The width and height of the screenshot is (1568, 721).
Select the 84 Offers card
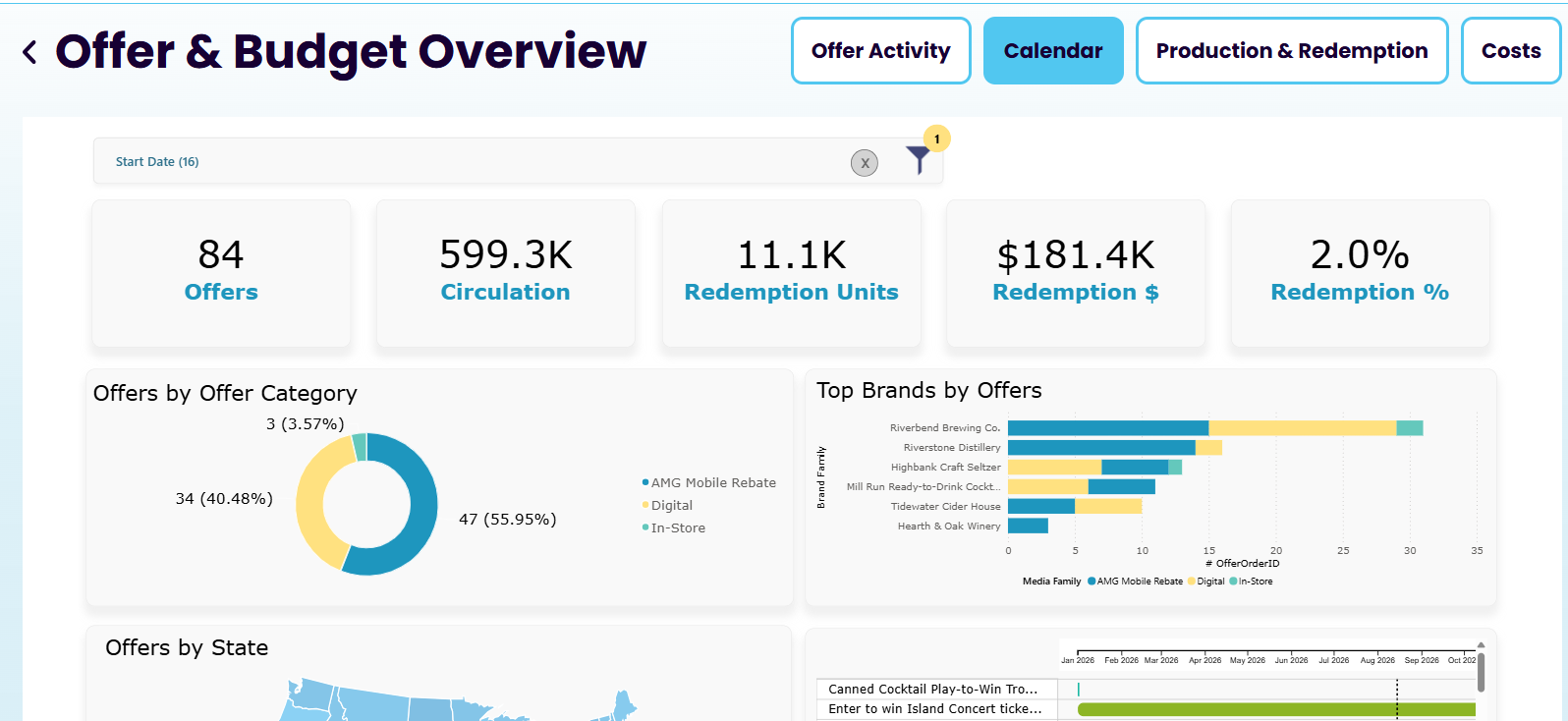click(221, 273)
